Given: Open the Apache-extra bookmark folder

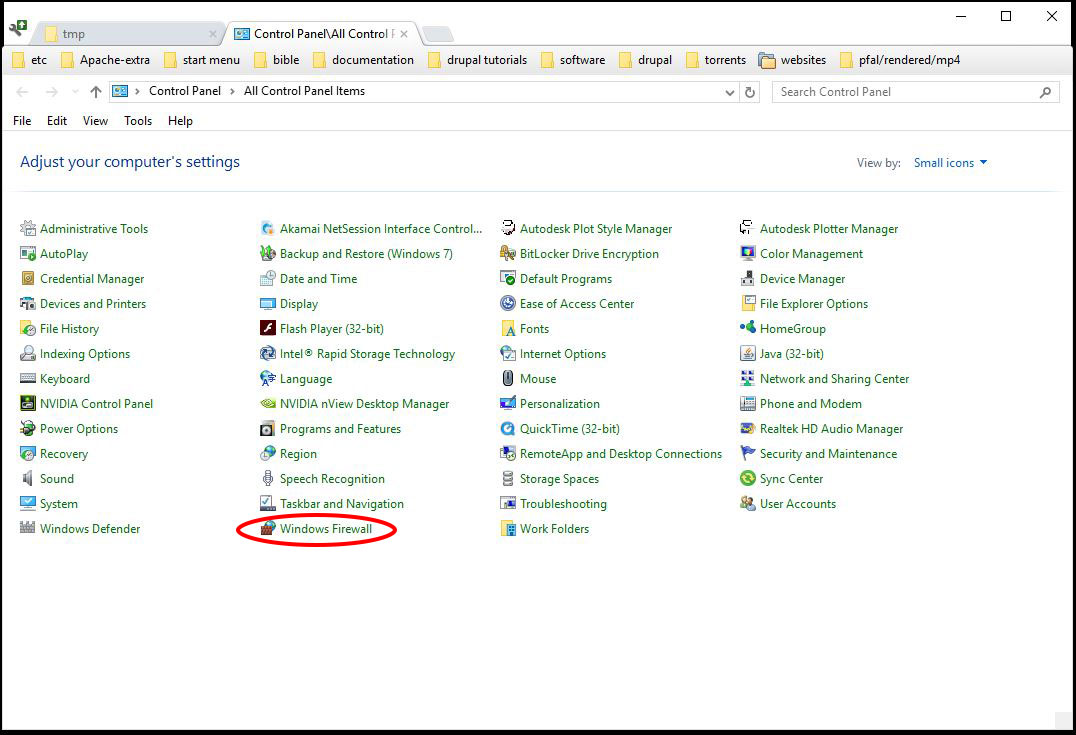Looking at the screenshot, I should point(106,60).
